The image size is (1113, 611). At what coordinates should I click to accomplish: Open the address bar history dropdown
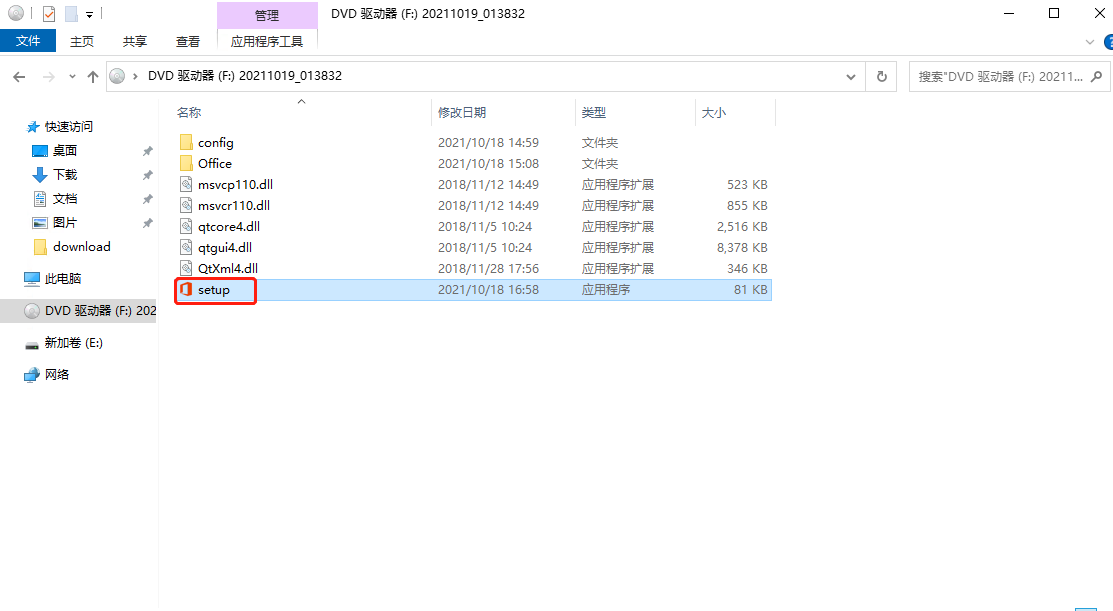[x=851, y=75]
